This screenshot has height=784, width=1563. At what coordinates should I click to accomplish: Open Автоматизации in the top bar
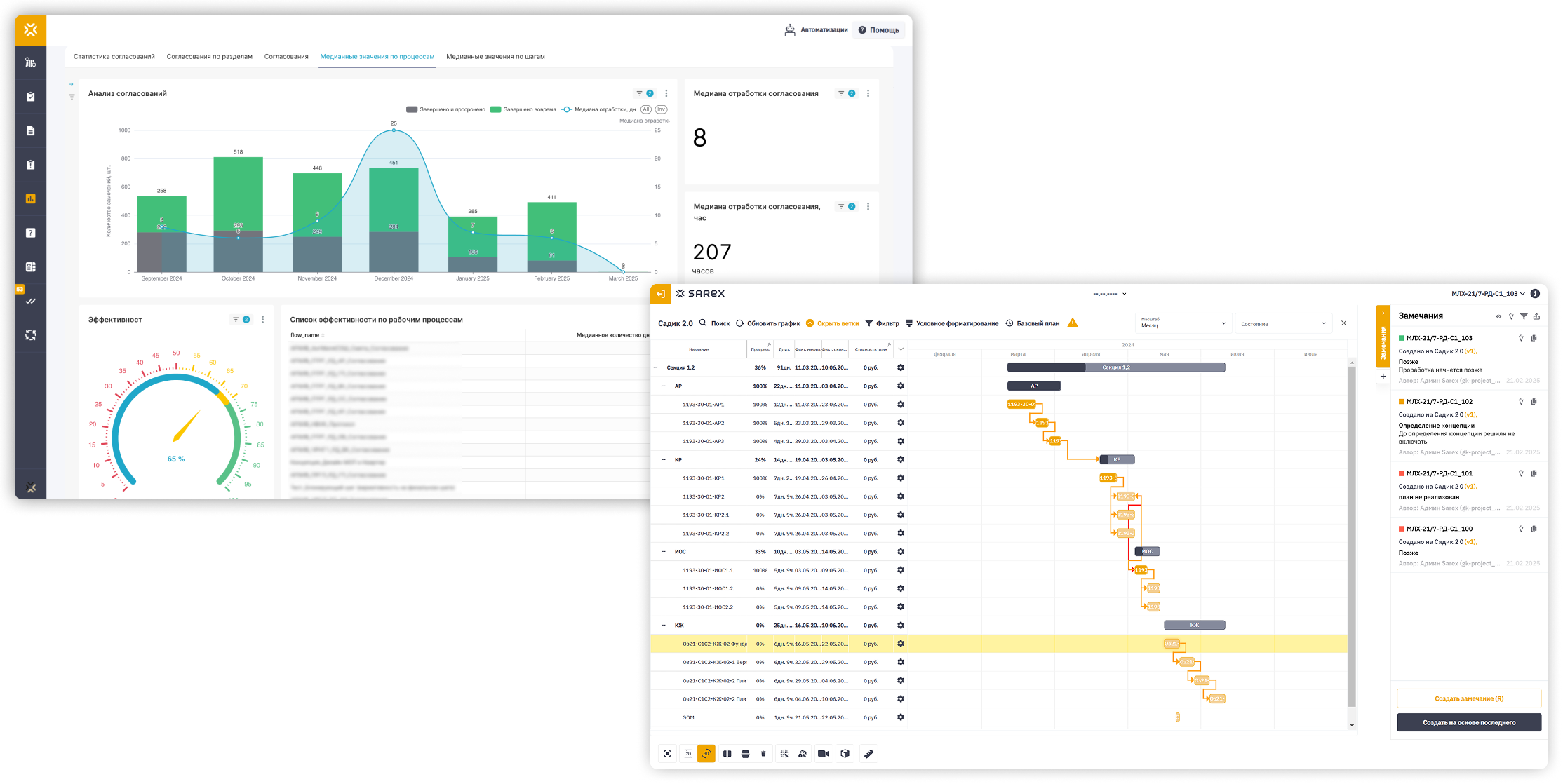(816, 30)
